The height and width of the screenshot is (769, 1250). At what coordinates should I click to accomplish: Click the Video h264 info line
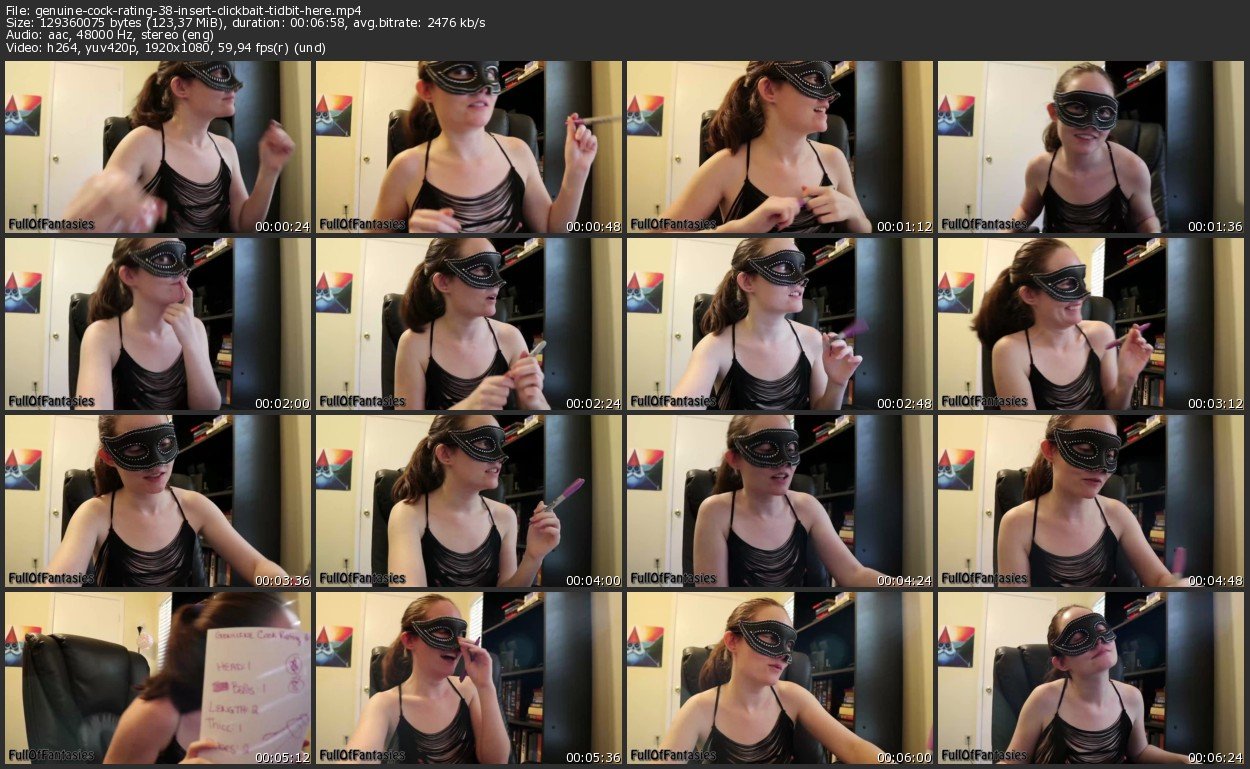[x=165, y=48]
